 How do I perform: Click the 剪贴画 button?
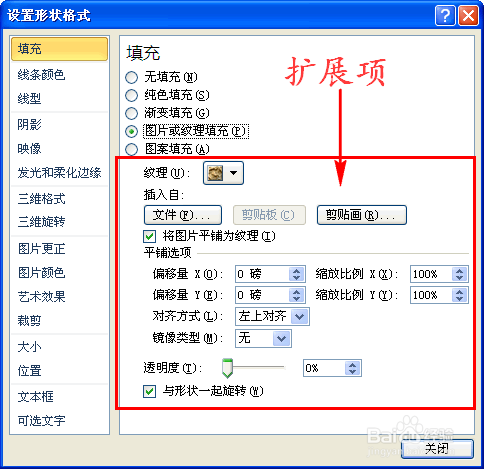click(x=362, y=215)
